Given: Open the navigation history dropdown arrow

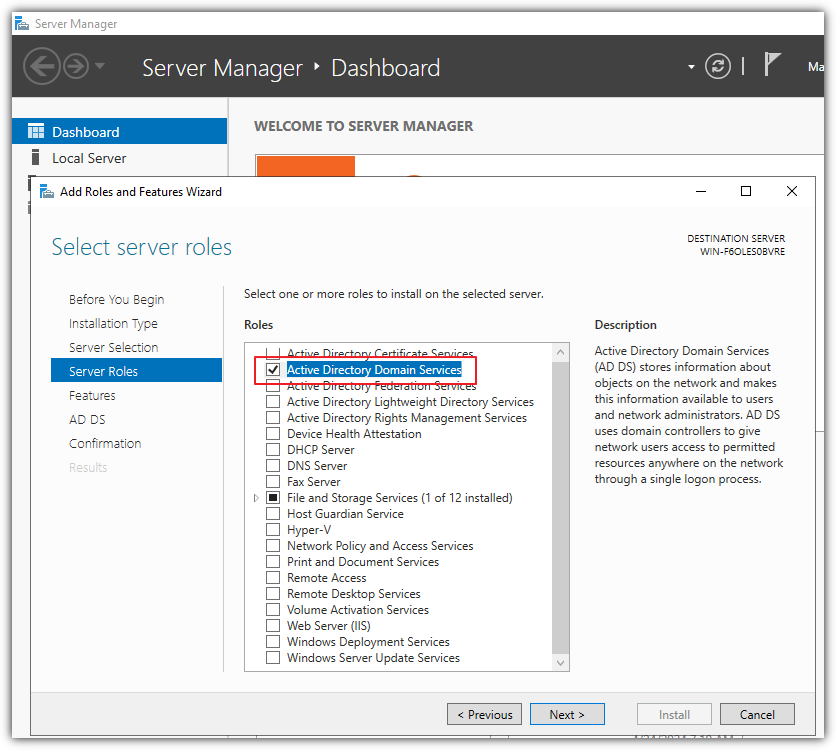Looking at the screenshot, I should (100, 67).
